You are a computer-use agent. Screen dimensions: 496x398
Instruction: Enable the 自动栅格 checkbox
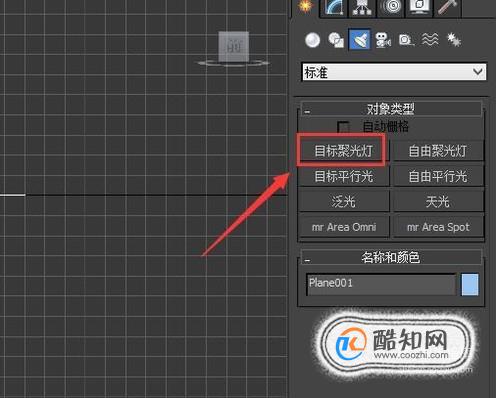coord(343,127)
